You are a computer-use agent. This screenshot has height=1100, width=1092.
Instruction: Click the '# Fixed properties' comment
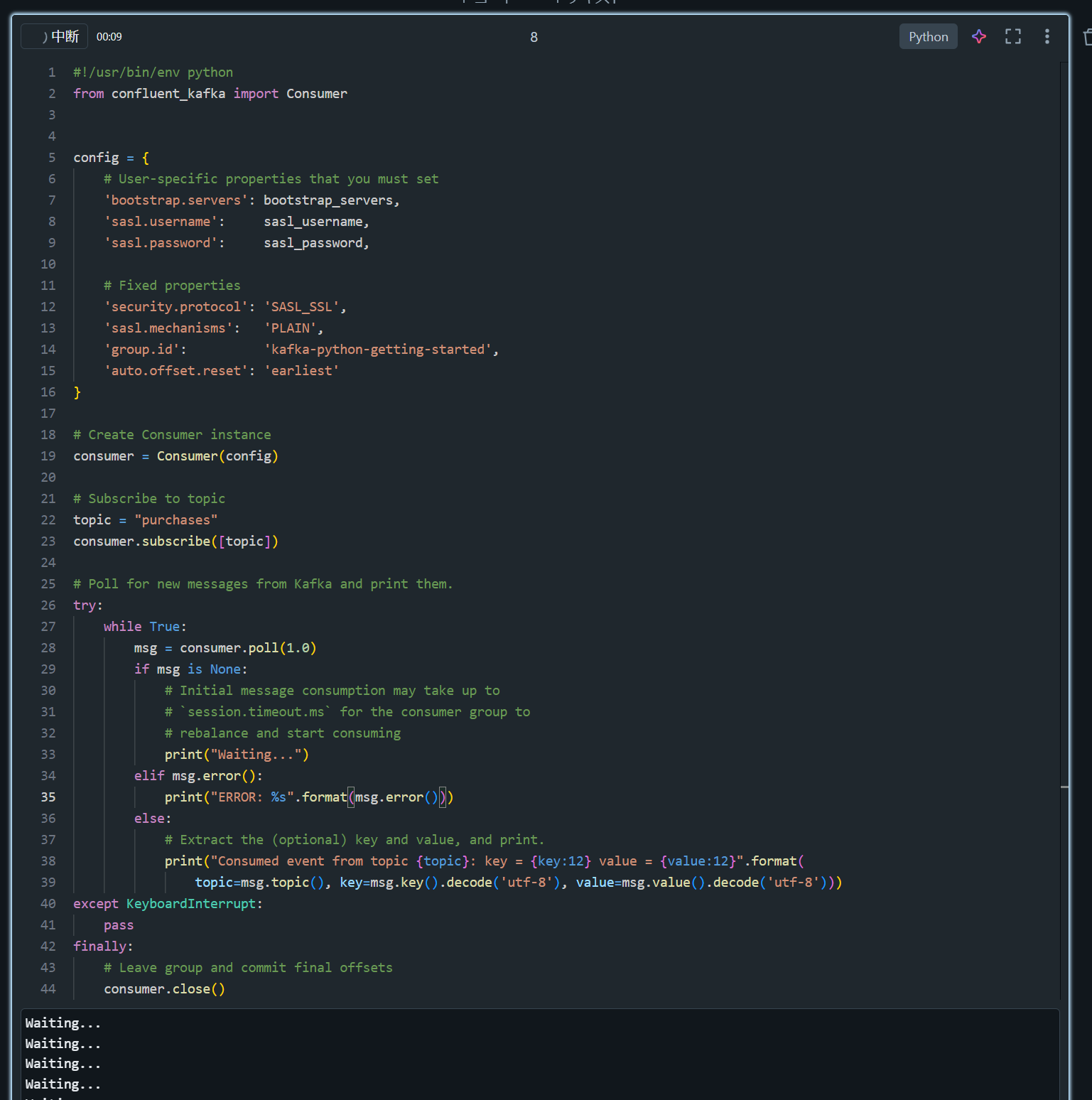coord(172,286)
